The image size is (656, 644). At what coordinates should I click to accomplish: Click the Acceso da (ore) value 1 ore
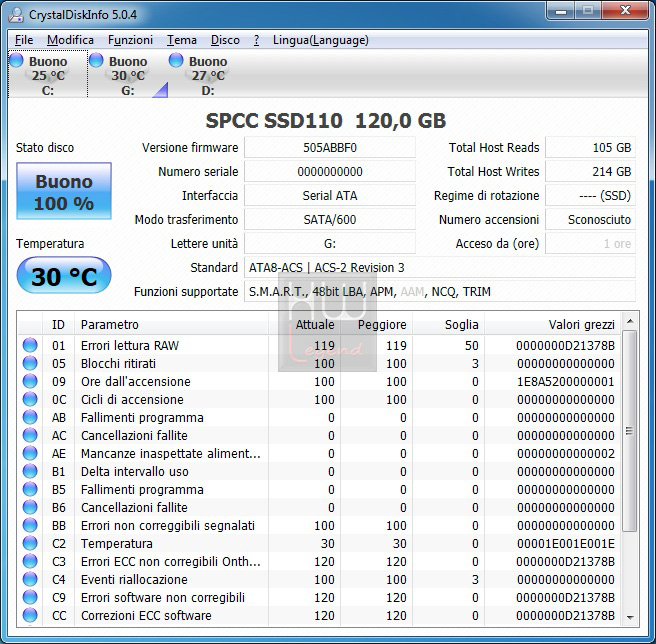tap(591, 244)
